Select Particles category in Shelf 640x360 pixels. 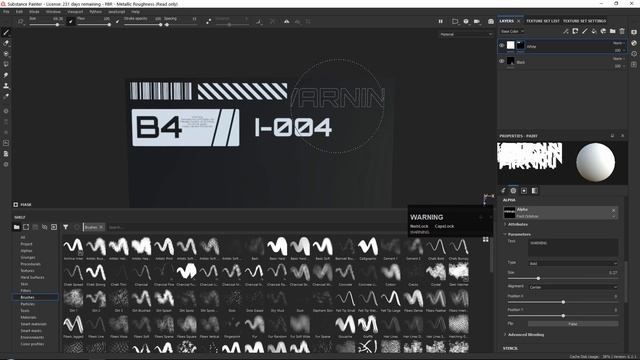pyautogui.click(x=28, y=304)
